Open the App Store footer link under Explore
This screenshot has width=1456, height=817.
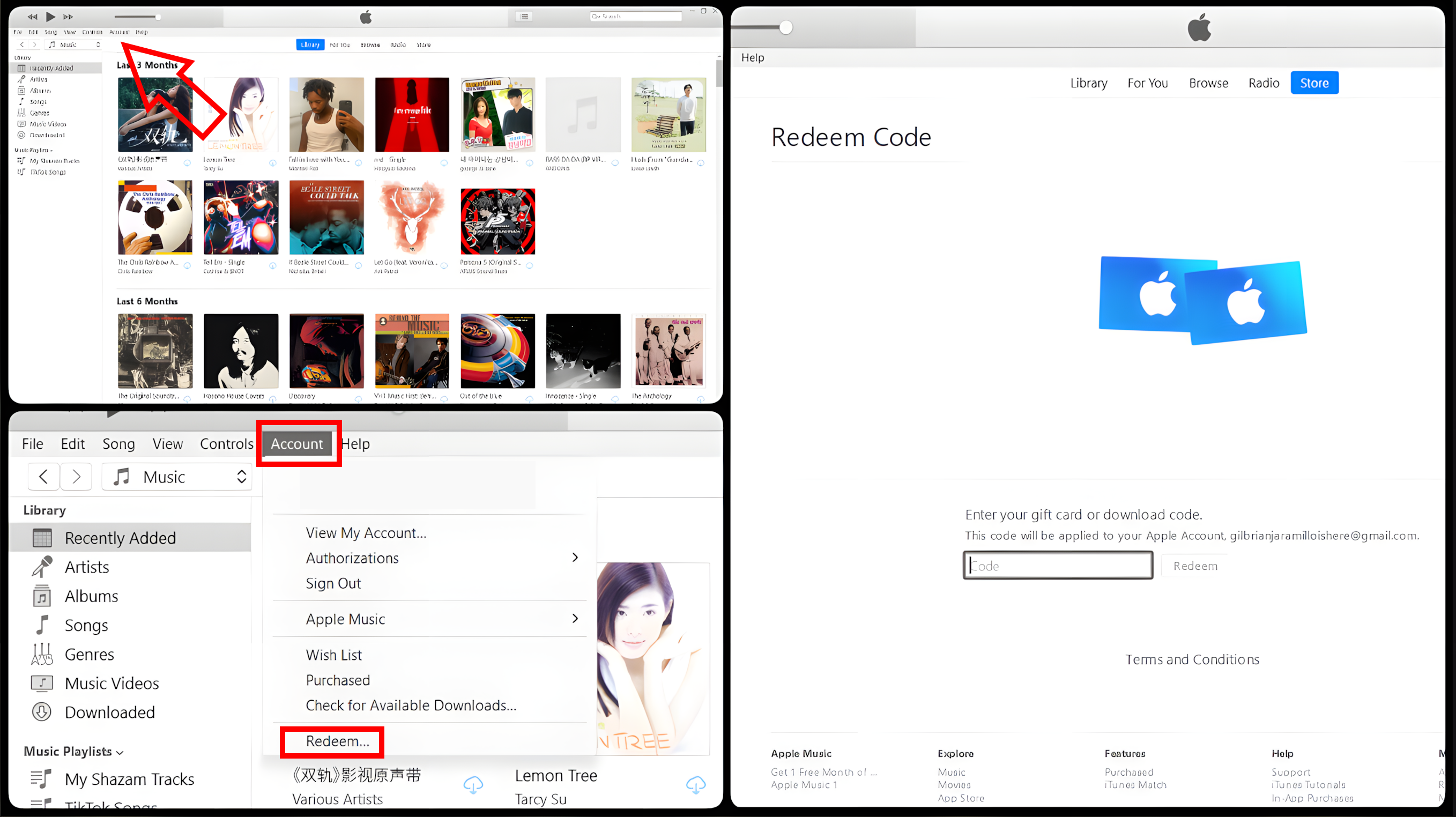point(961,798)
